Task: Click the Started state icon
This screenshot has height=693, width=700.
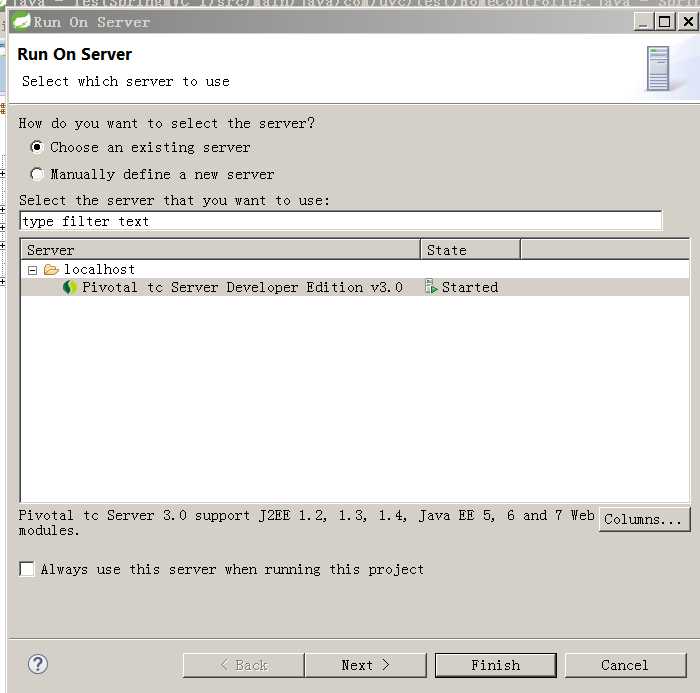Action: [x=431, y=287]
